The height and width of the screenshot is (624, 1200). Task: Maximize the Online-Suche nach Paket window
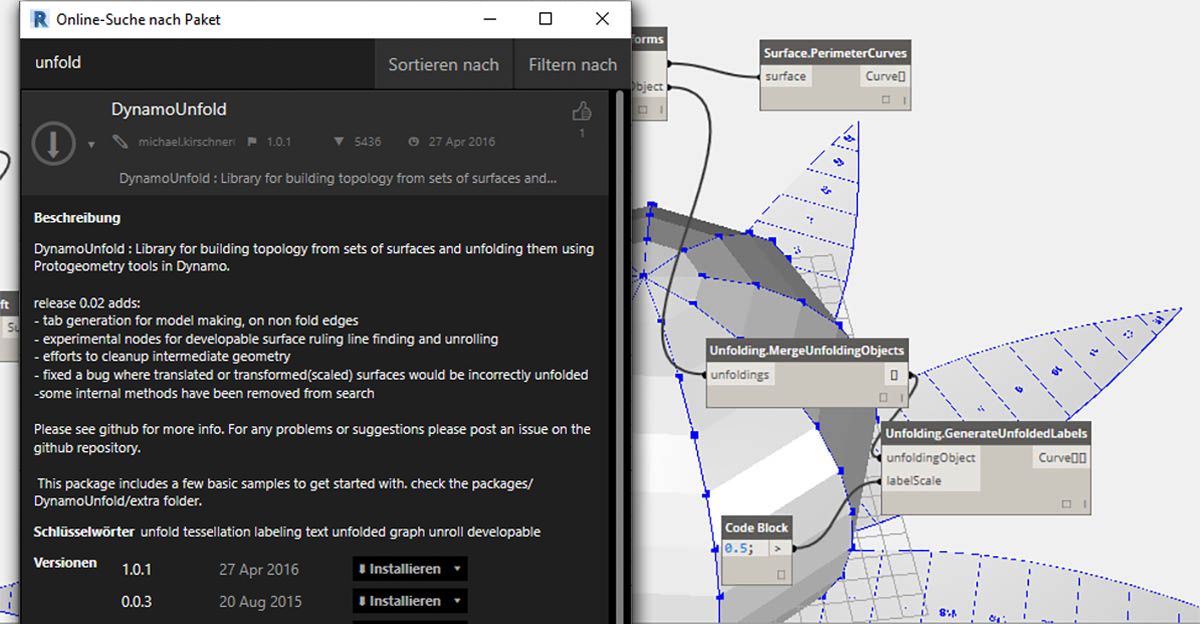pos(545,19)
